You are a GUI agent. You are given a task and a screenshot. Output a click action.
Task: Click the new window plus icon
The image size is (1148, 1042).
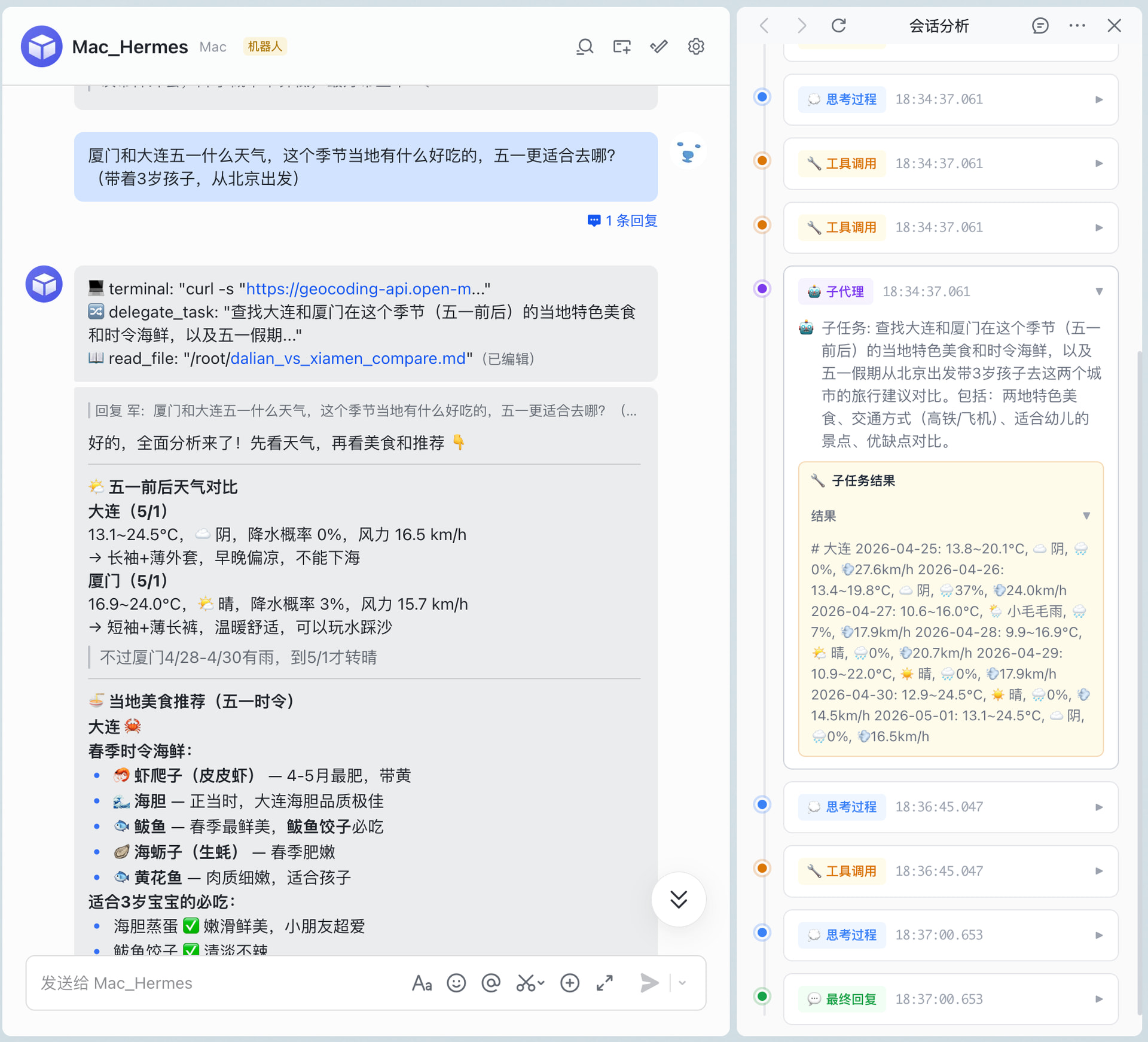622,47
